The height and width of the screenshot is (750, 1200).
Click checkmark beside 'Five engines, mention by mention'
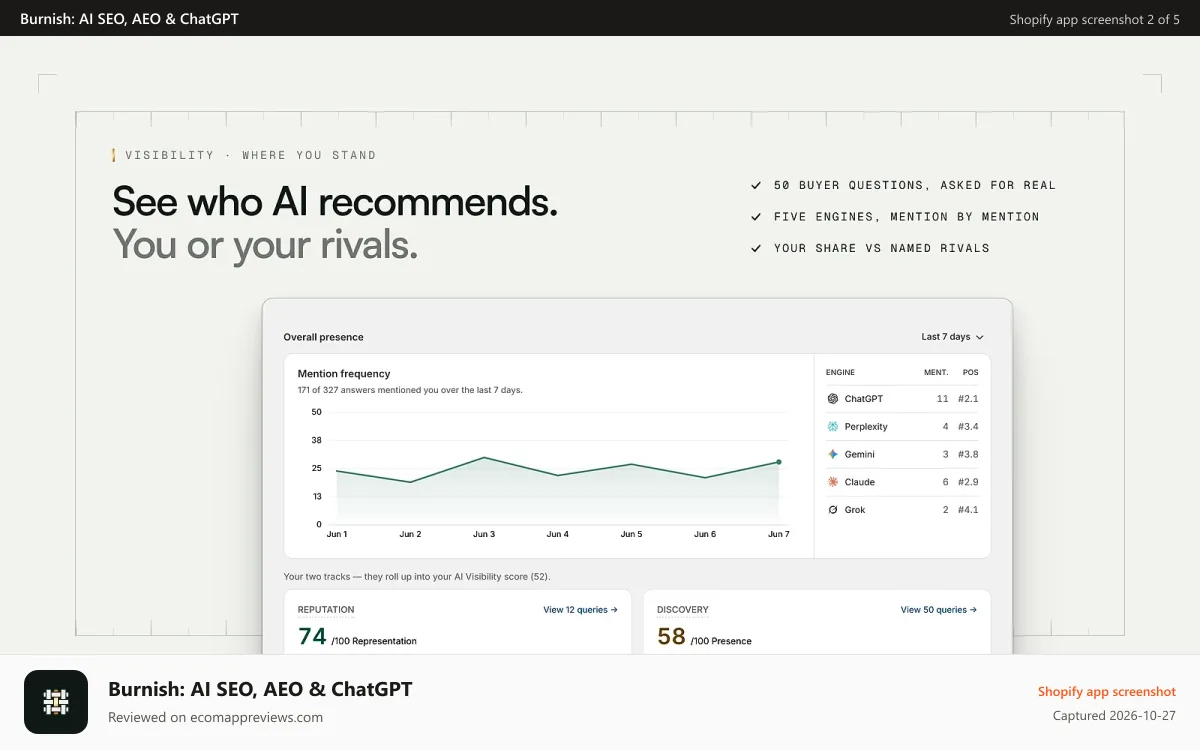click(x=756, y=216)
